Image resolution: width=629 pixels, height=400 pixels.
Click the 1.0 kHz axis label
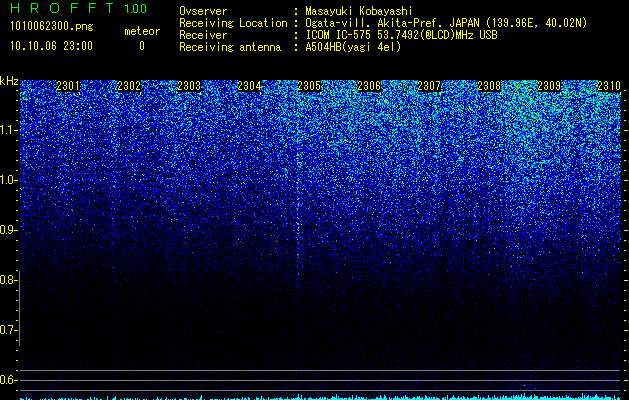8,181
